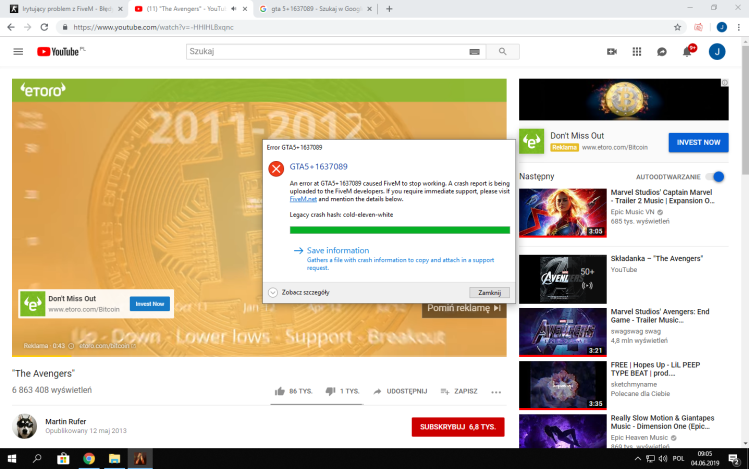The width and height of the screenshot is (749, 469).
Task: Open the YouTube hamburger guide menu
Action: [x=18, y=52]
